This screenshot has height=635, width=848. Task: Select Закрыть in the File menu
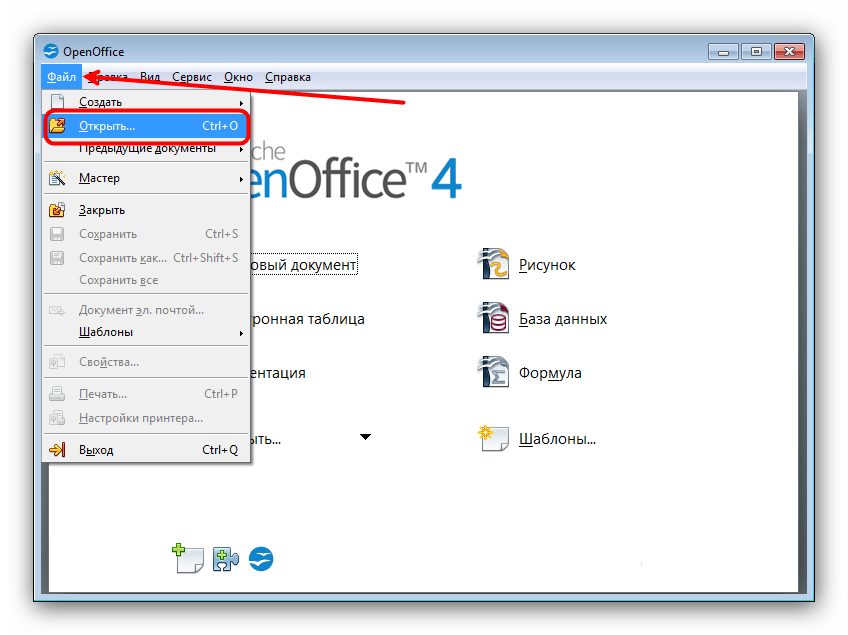point(146,210)
